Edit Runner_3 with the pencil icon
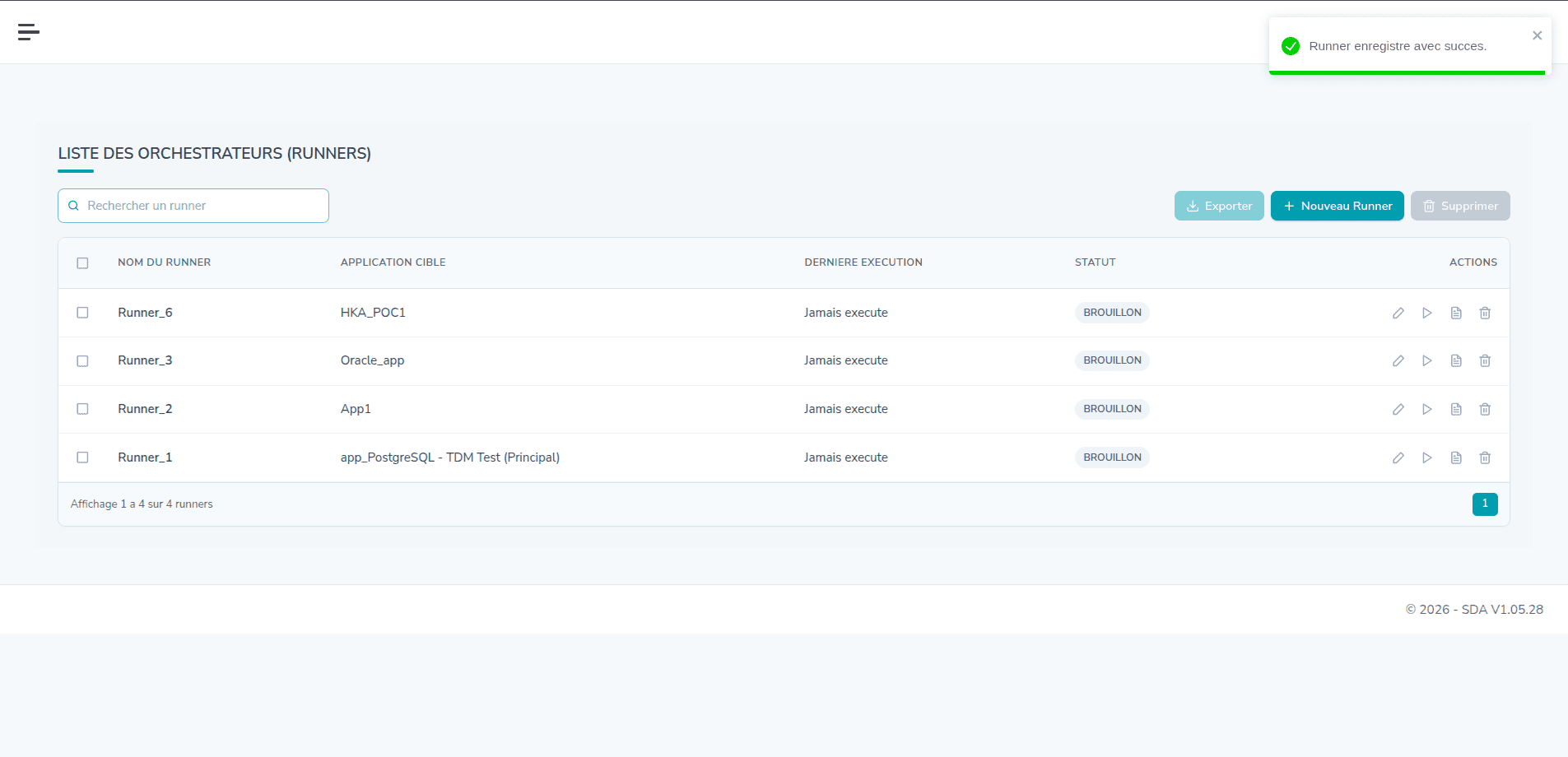 click(1398, 360)
